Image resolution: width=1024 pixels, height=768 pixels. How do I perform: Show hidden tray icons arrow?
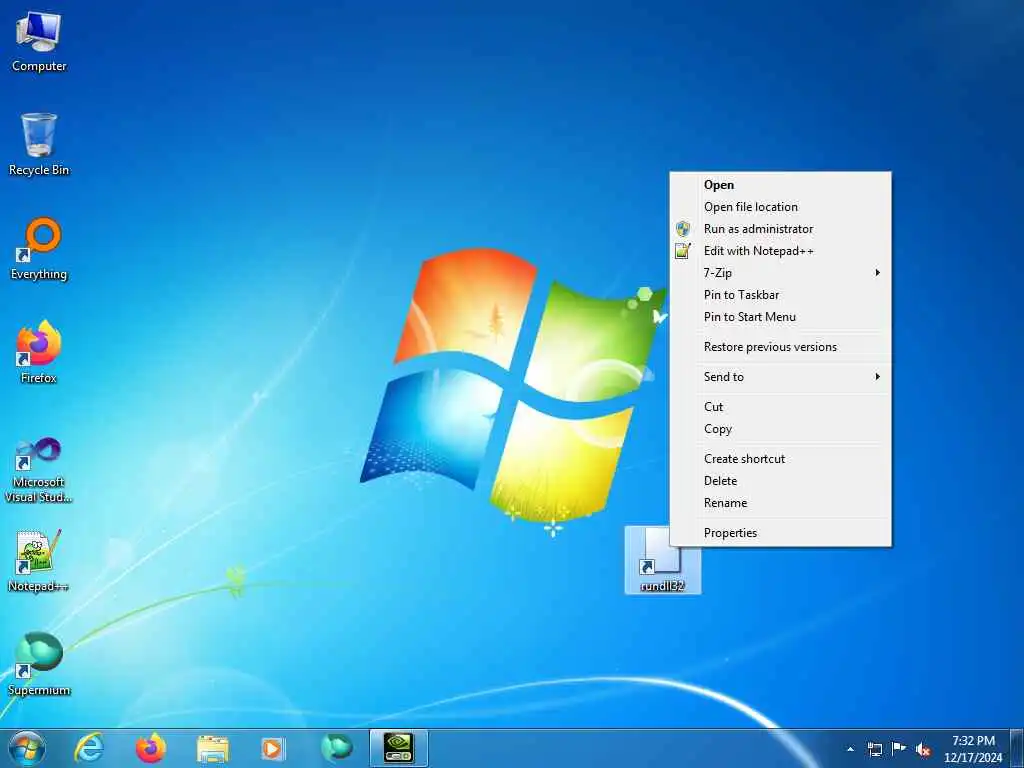(850, 749)
